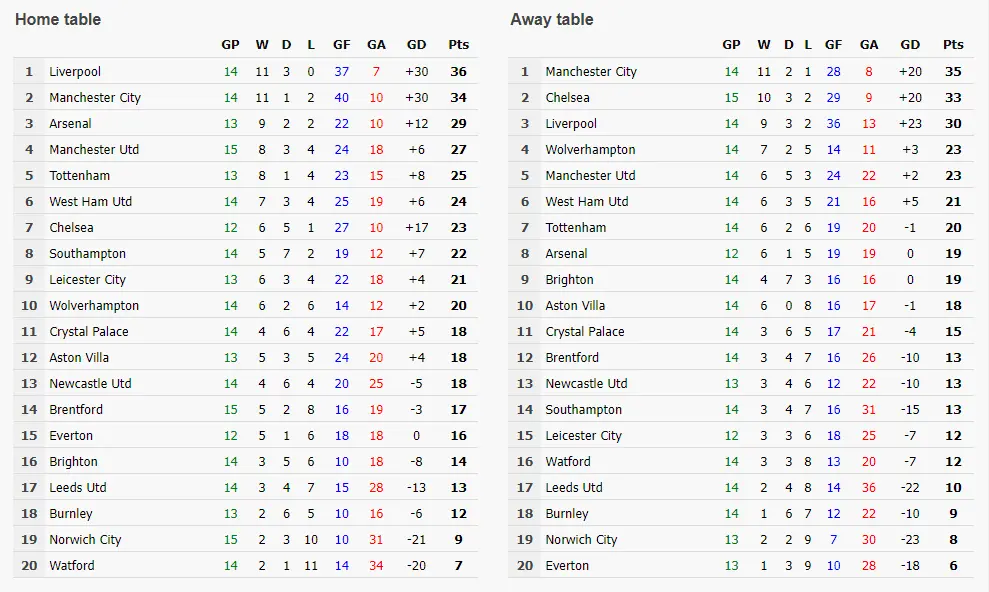
Task: Click Everton in the Away table
Action: (x=567, y=566)
